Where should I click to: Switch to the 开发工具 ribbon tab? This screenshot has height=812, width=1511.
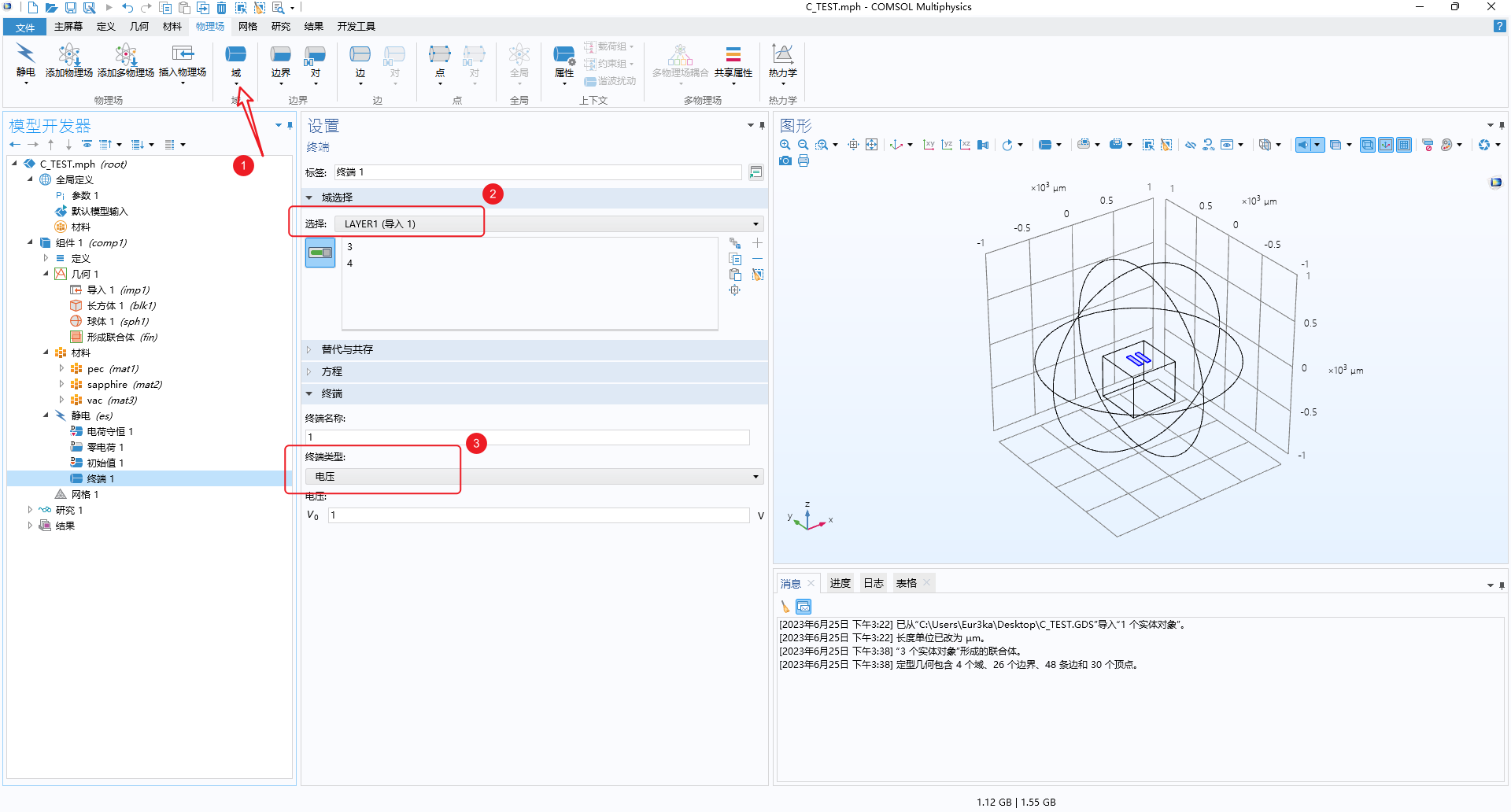[x=357, y=27]
